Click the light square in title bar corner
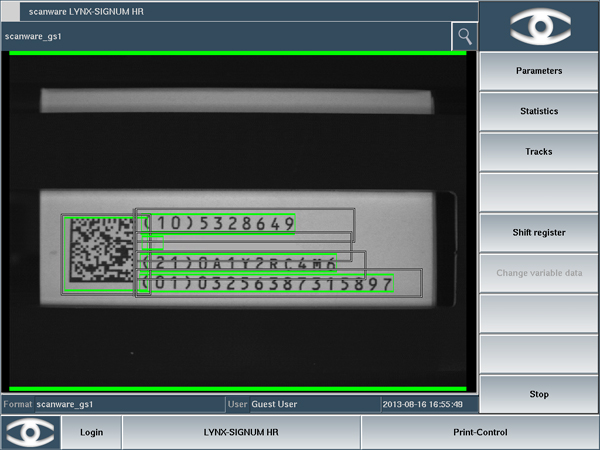Viewport: 600px width, 450px height. pyautogui.click(x=11, y=12)
